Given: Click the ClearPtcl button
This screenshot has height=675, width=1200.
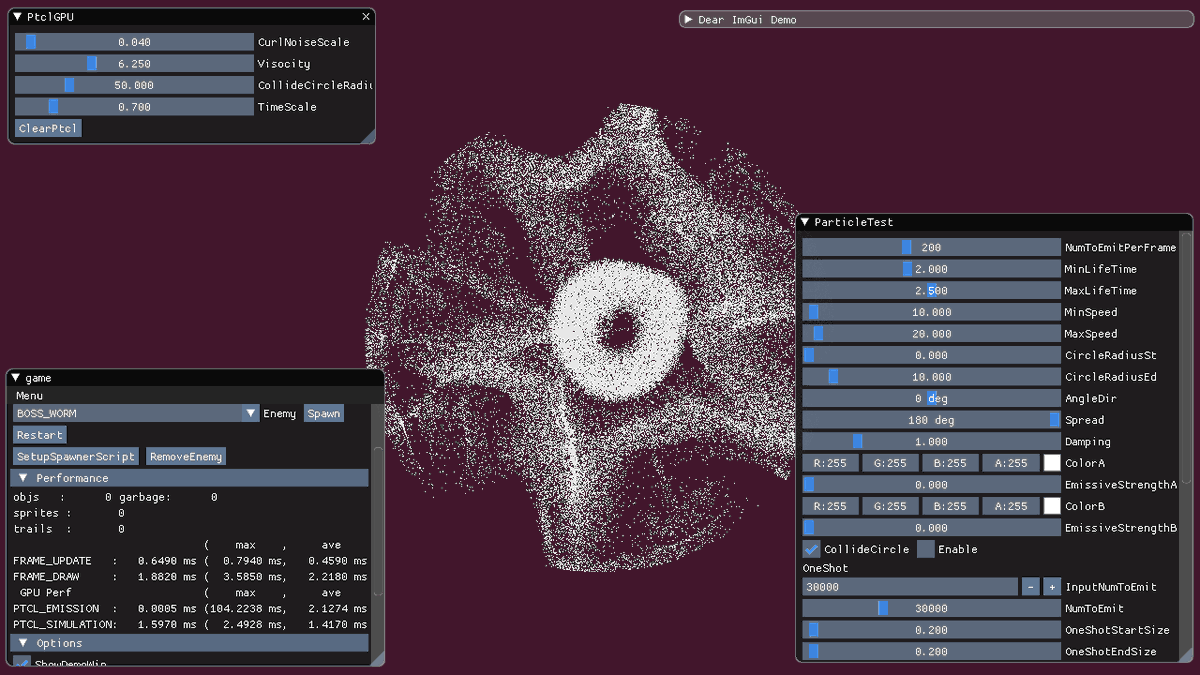Looking at the screenshot, I should tap(48, 128).
